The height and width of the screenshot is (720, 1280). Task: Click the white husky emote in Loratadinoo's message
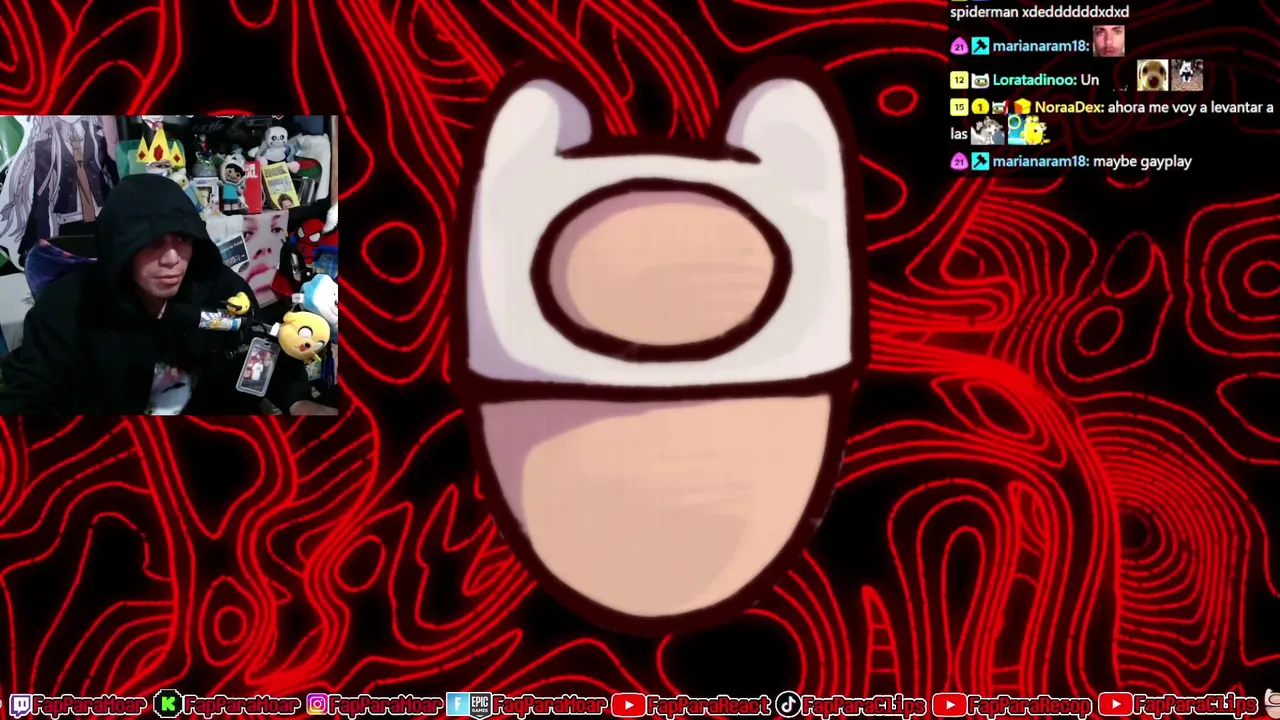click(1187, 75)
